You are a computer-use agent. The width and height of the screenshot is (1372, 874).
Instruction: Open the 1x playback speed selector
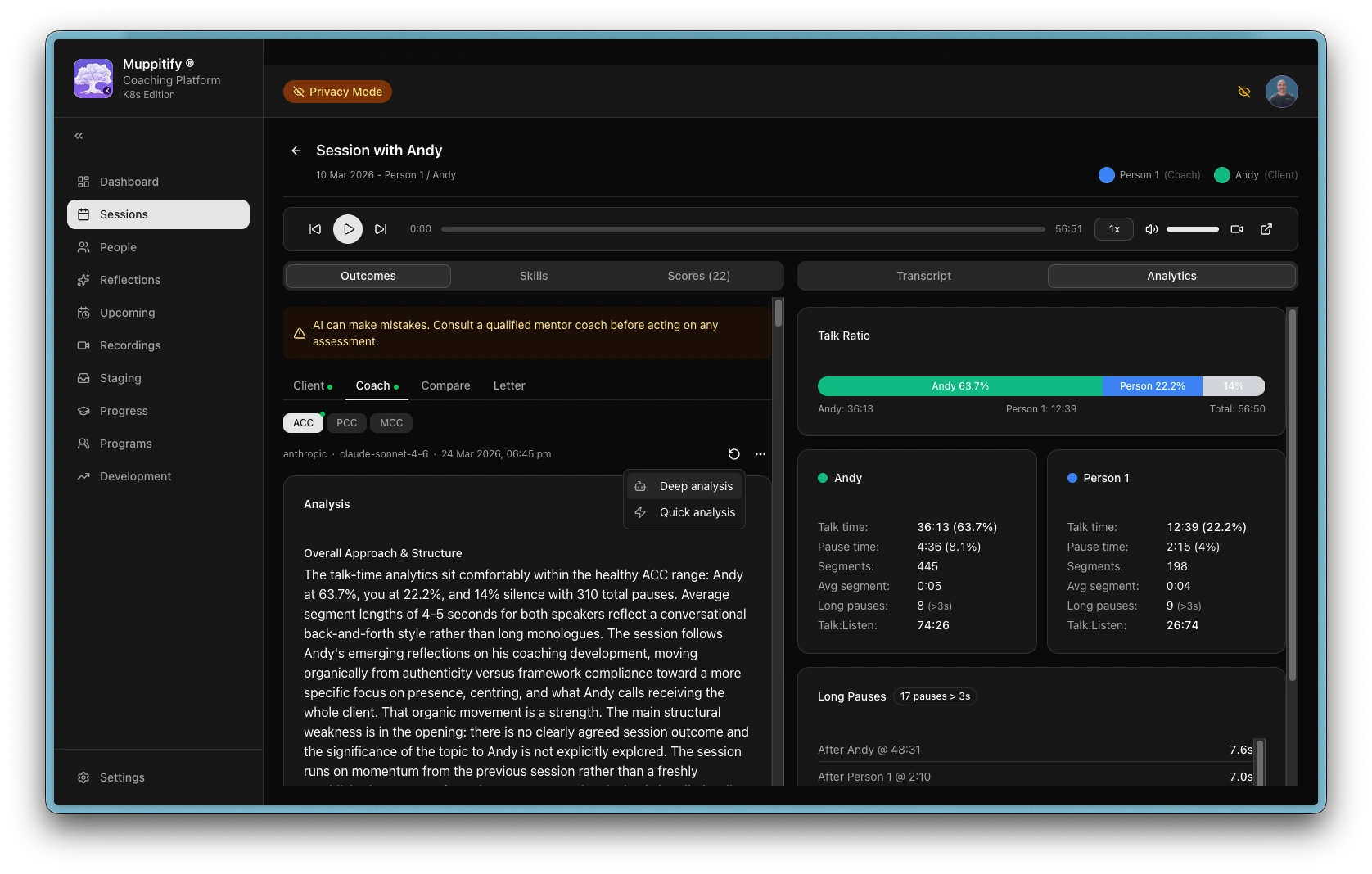pyautogui.click(x=1114, y=229)
